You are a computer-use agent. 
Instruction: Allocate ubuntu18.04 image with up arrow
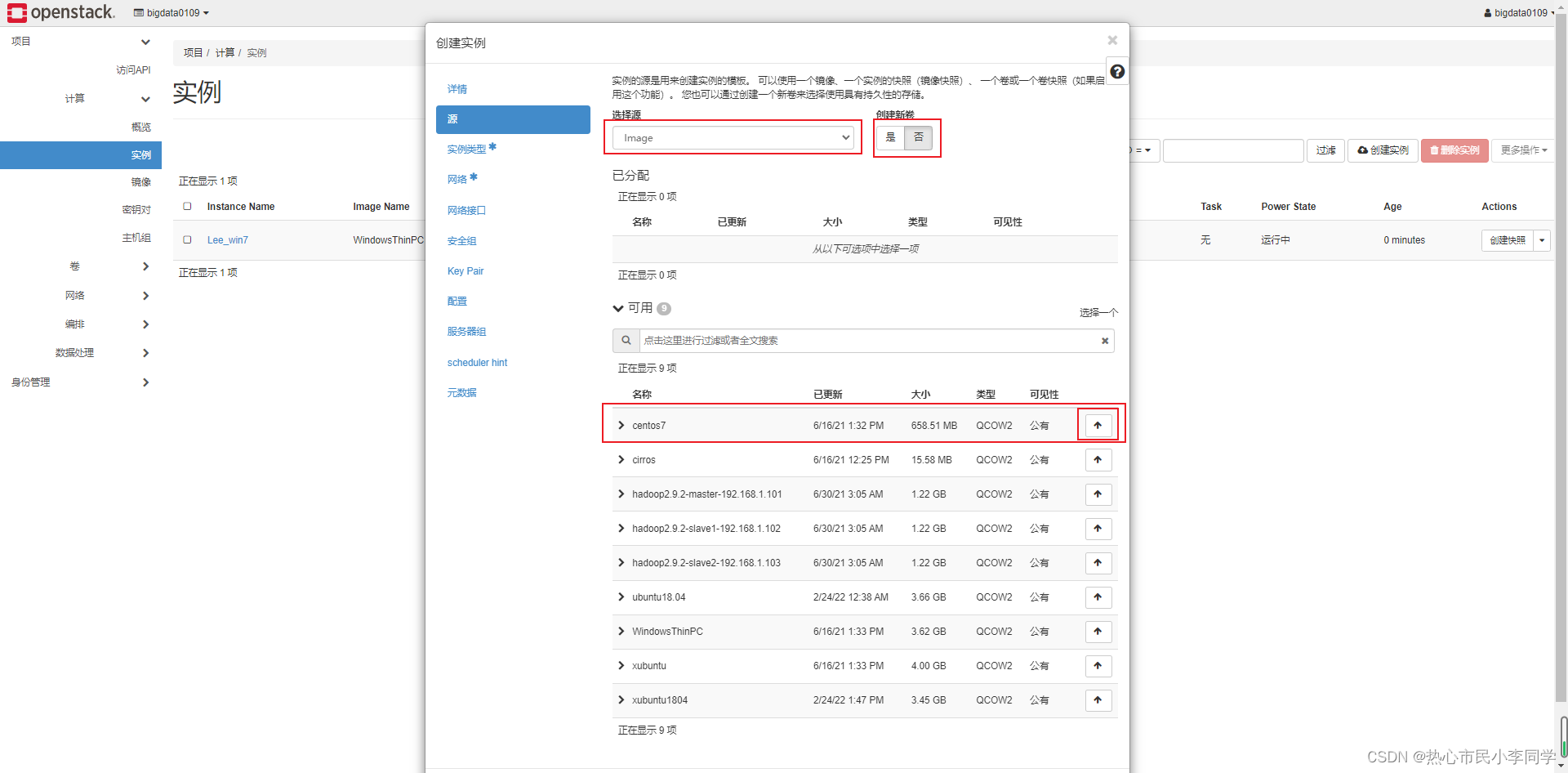[1098, 597]
